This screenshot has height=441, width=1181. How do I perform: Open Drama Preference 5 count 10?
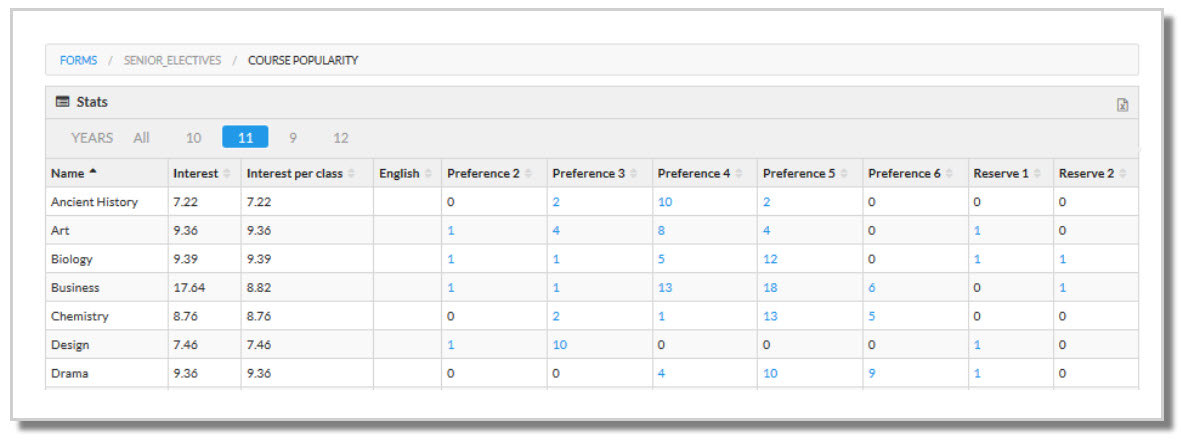(769, 373)
